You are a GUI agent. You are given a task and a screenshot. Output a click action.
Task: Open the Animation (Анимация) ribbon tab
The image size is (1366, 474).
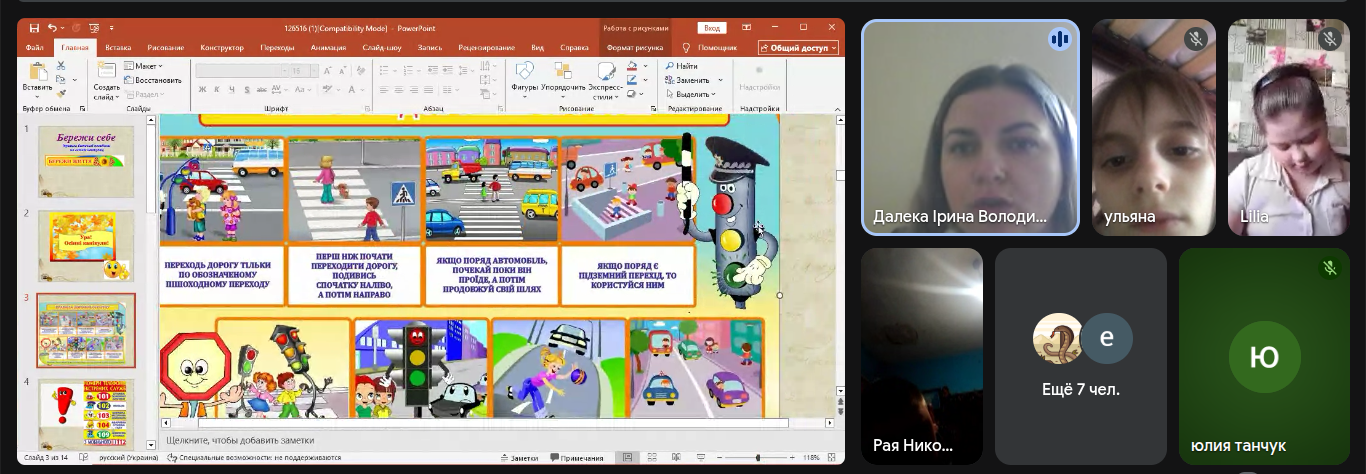pos(328,47)
